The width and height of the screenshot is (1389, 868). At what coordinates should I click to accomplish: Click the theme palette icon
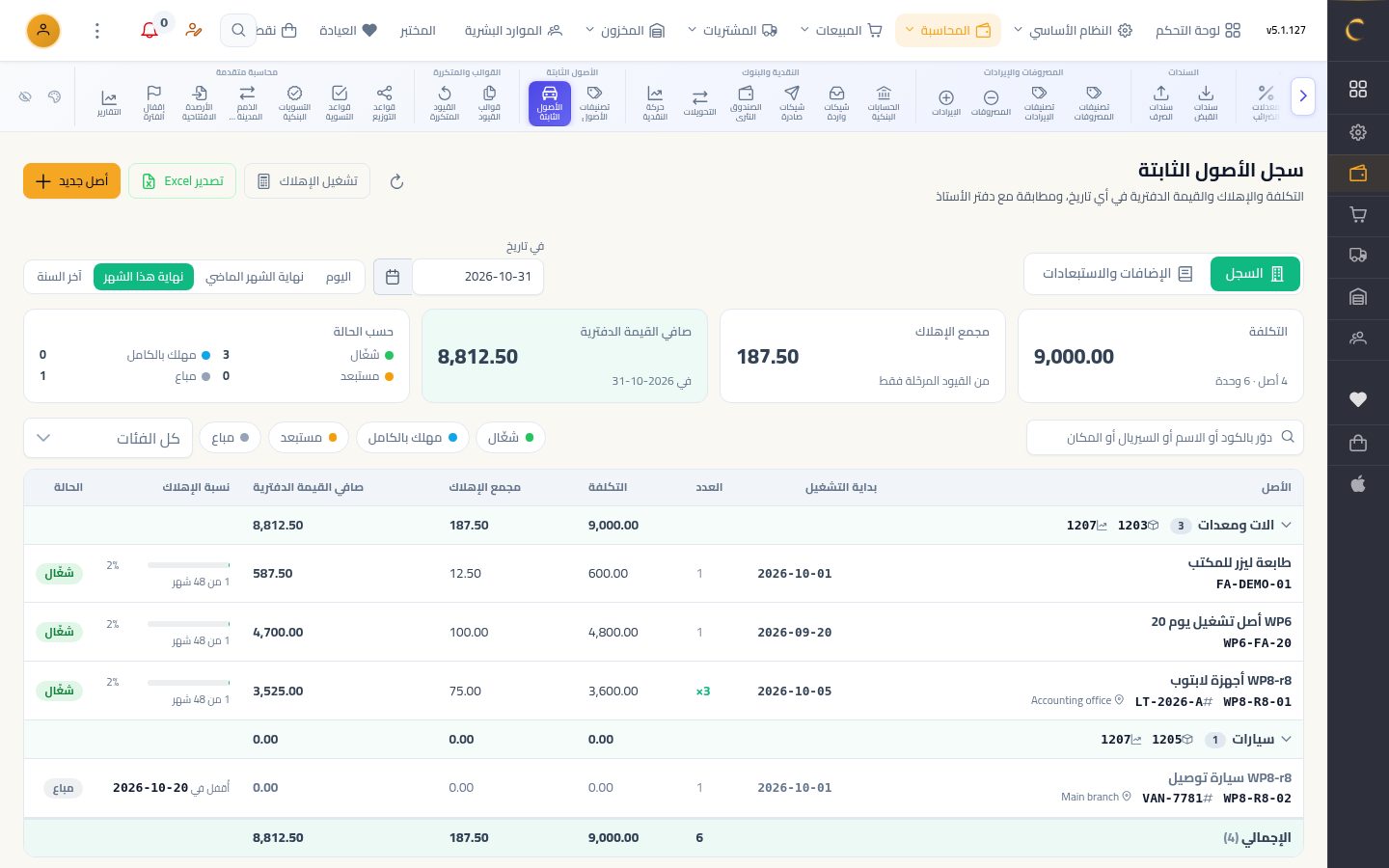click(55, 96)
